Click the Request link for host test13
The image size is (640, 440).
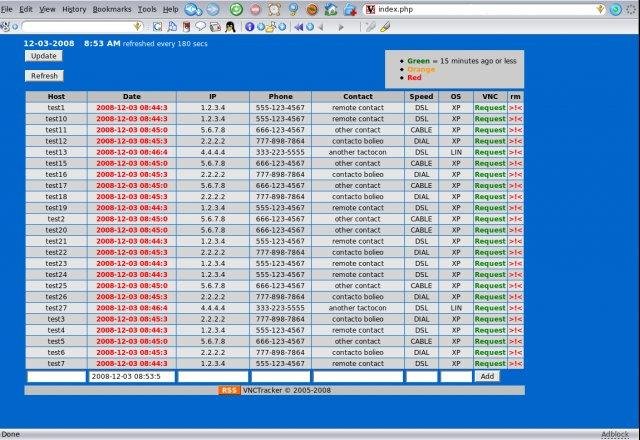490,152
